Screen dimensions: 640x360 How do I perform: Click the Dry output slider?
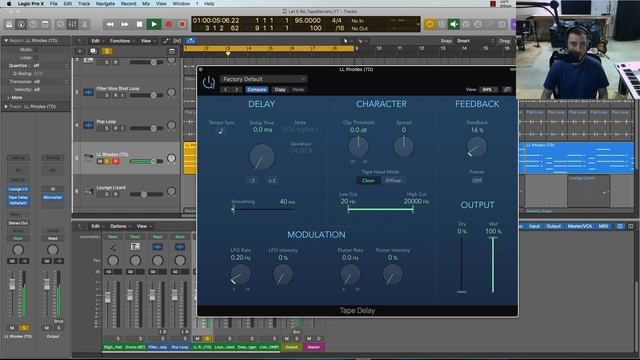tap(462, 264)
